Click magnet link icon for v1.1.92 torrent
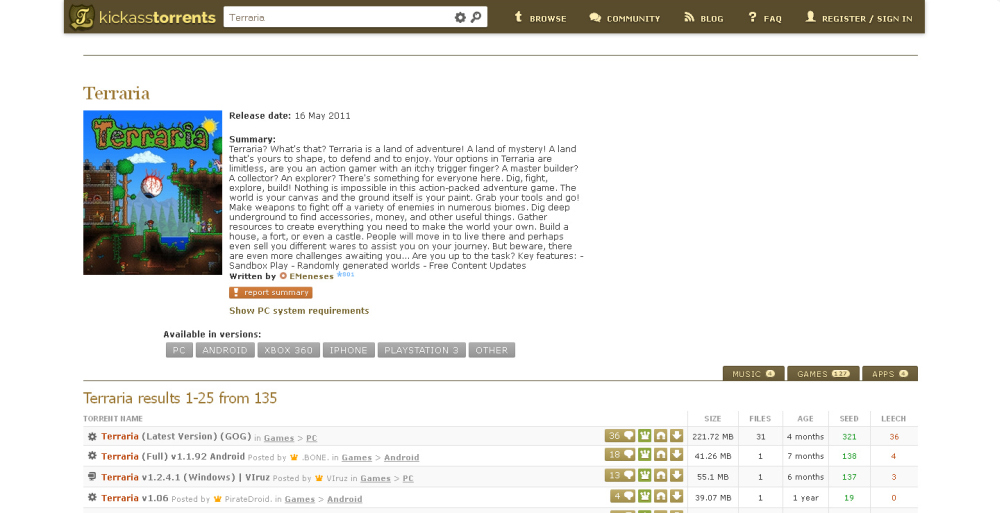This screenshot has width=1000, height=513. (x=661, y=455)
